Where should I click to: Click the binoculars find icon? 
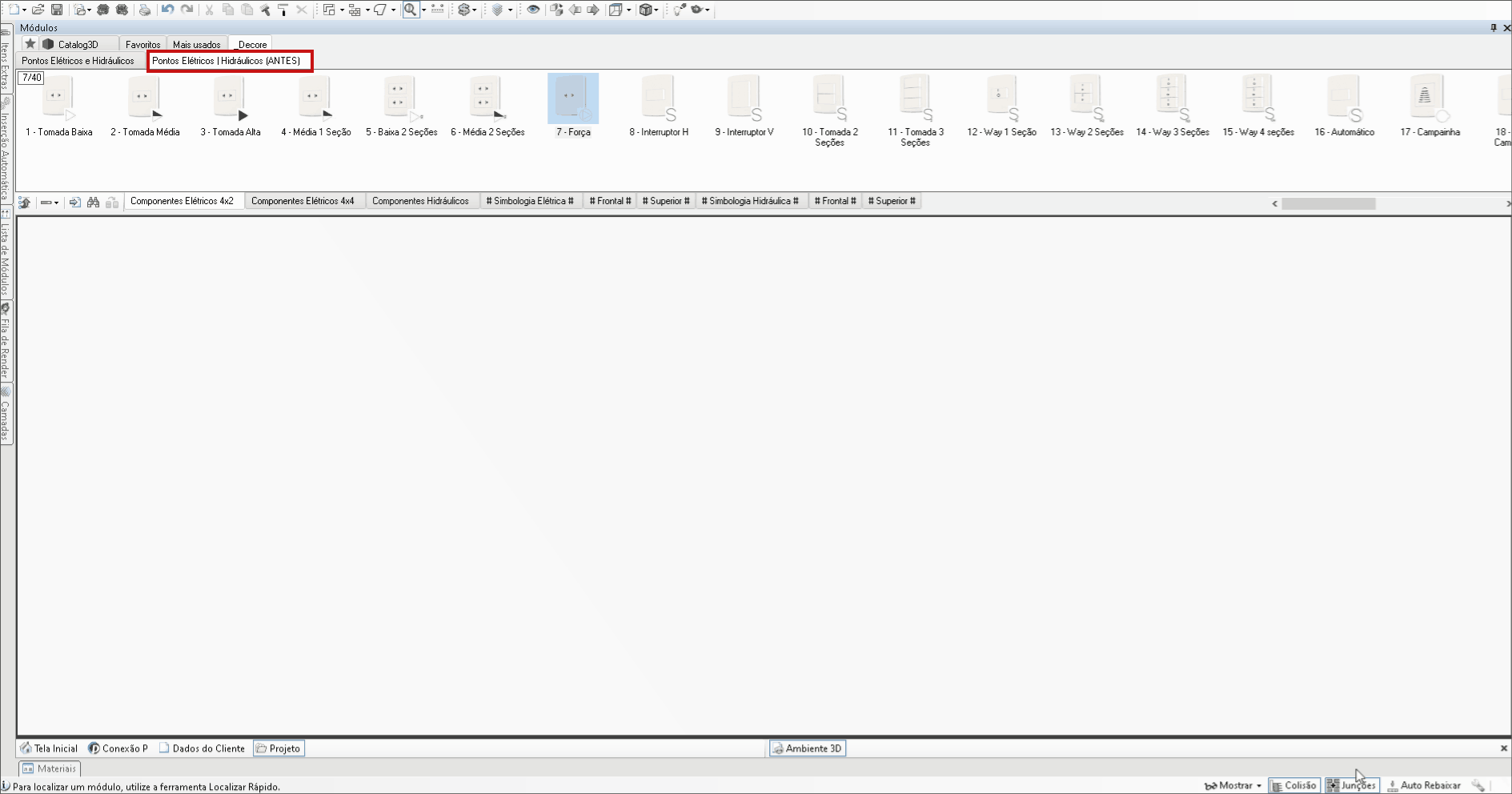pos(94,203)
